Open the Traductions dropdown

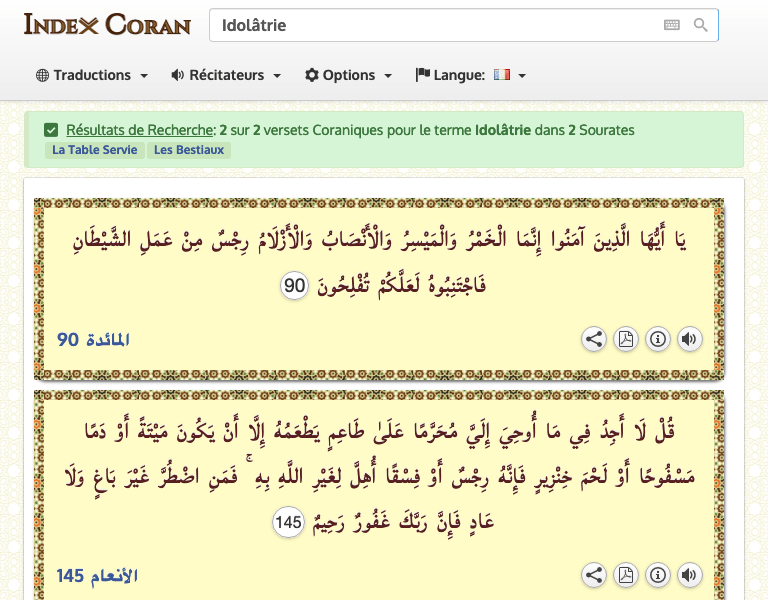point(92,75)
